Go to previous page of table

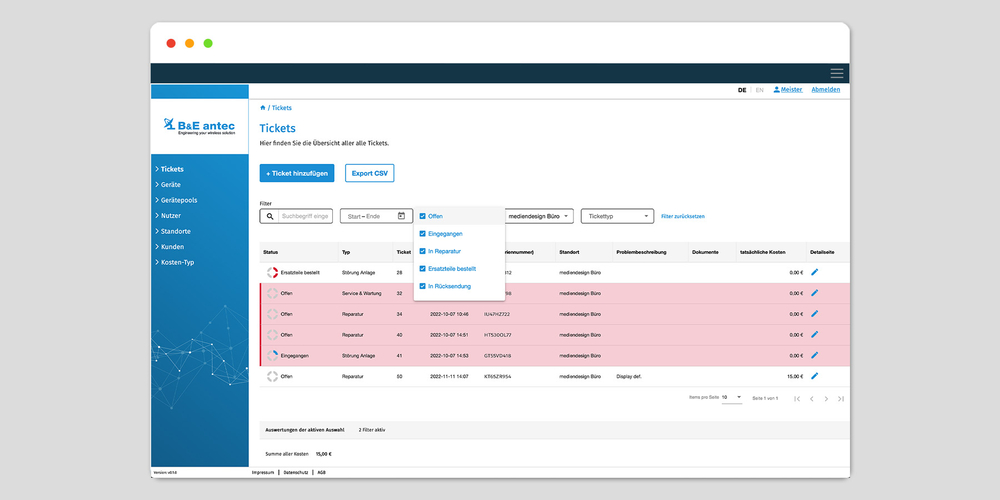point(811,399)
